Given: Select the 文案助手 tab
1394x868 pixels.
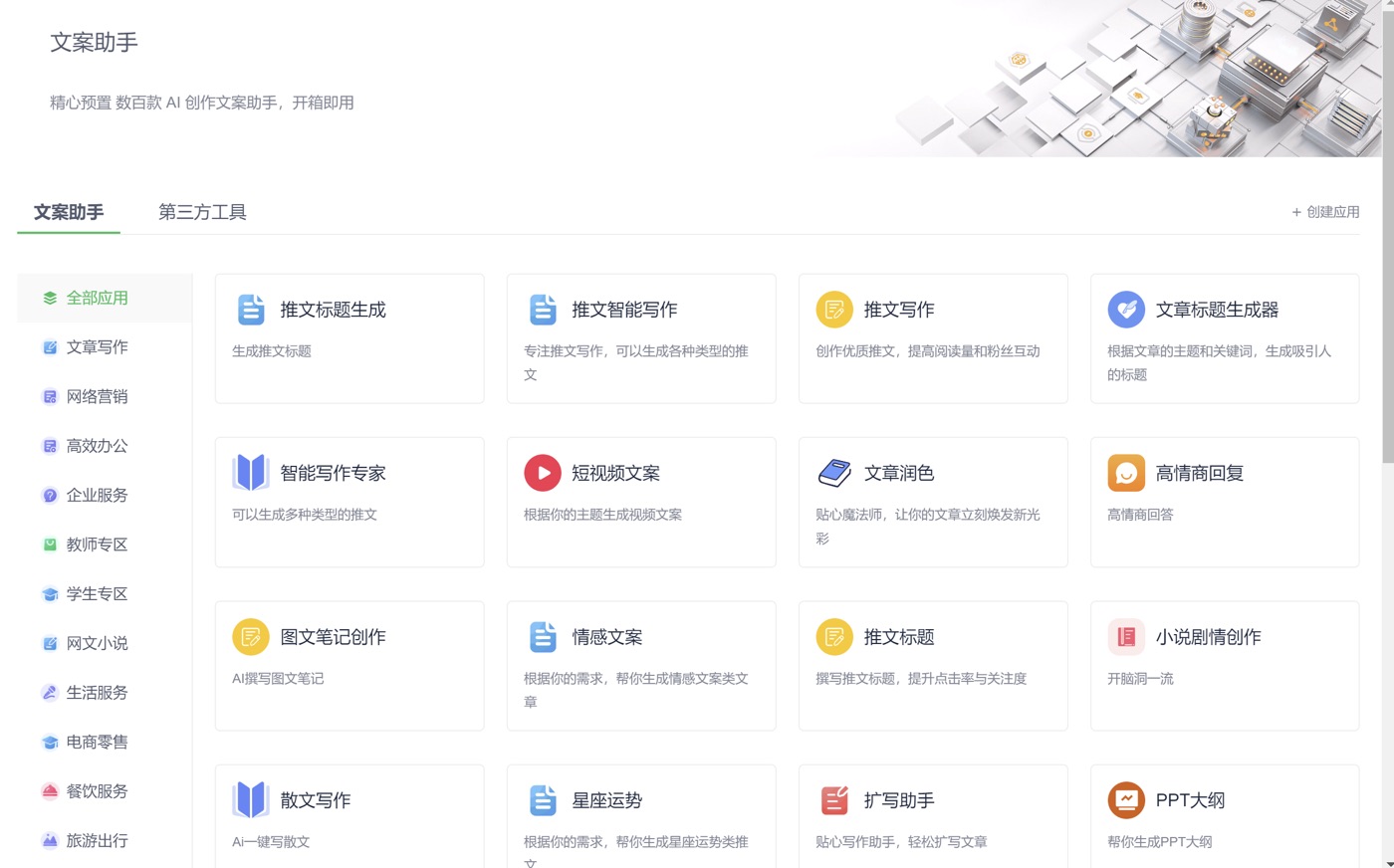Looking at the screenshot, I should pos(69,212).
